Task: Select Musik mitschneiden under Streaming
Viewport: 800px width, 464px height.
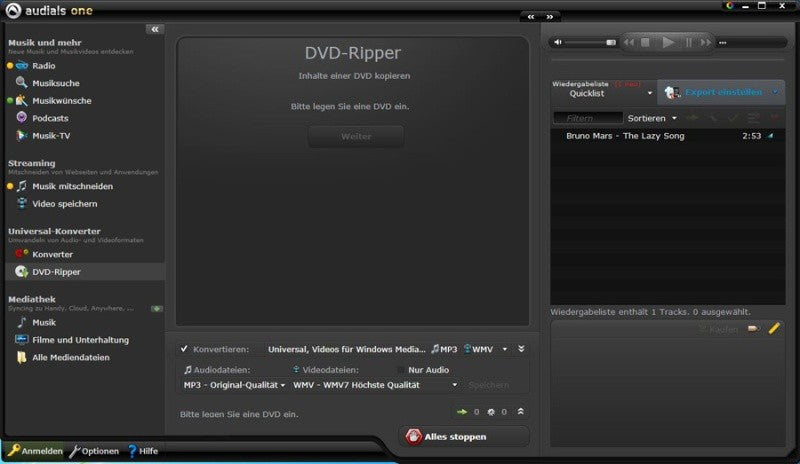Action: pyautogui.click(x=72, y=186)
